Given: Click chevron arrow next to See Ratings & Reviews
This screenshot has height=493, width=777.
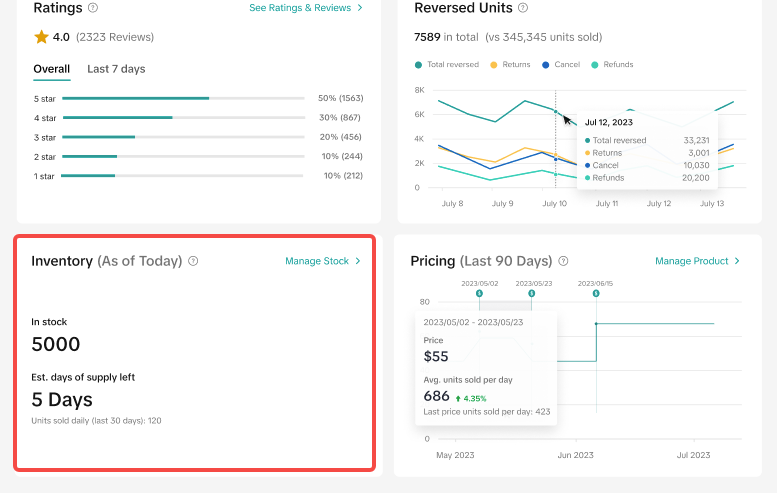Looking at the screenshot, I should (x=360, y=8).
